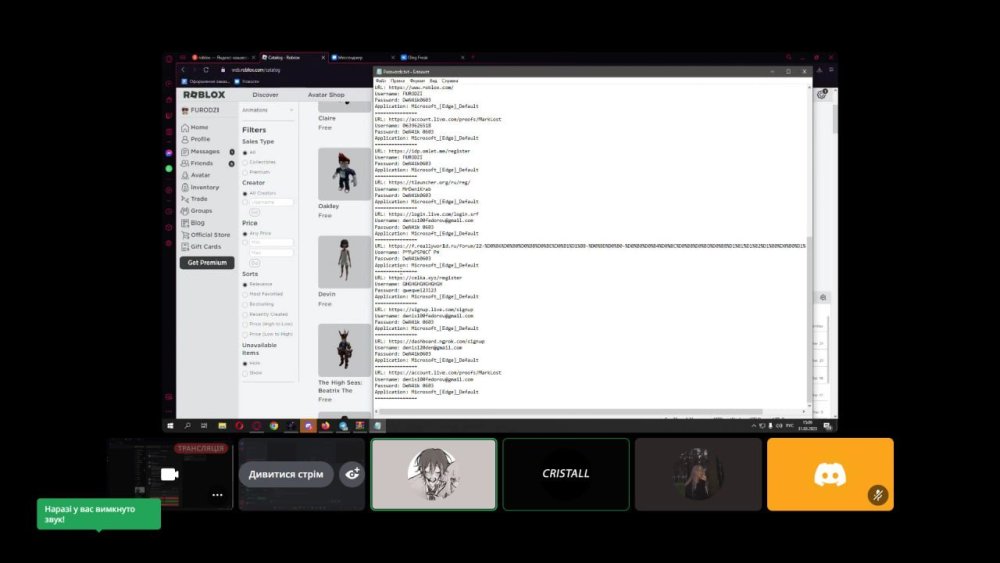This screenshot has width=1000, height=563.
Task: Open the Правка menu in Notepad
Action: click(398, 81)
